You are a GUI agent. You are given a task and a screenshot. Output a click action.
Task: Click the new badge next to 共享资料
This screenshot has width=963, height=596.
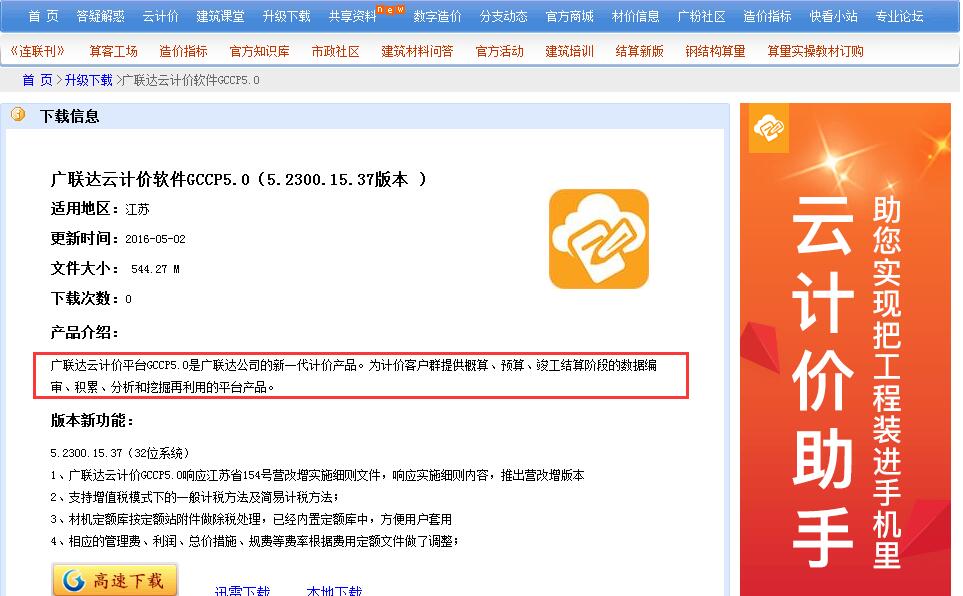[391, 10]
